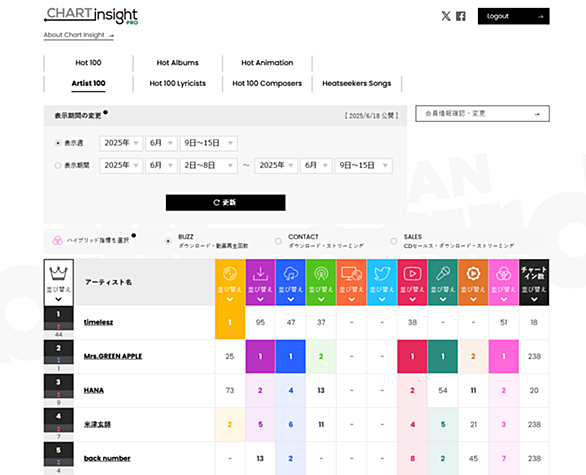Click the yellow rank 1 cell for timelesz
Screen dimensions: 586x475
(230, 322)
